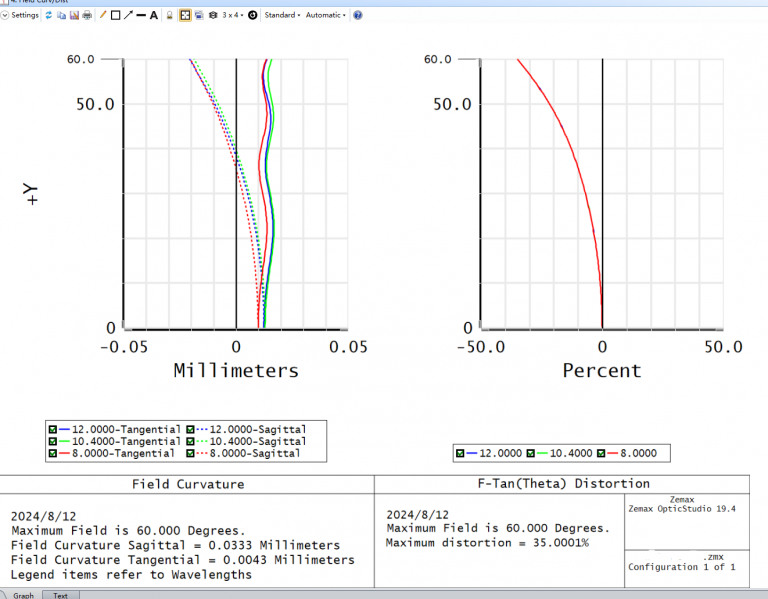Select the arrow annotation tool
Viewport: 768px width, 599px height.
coord(128,15)
